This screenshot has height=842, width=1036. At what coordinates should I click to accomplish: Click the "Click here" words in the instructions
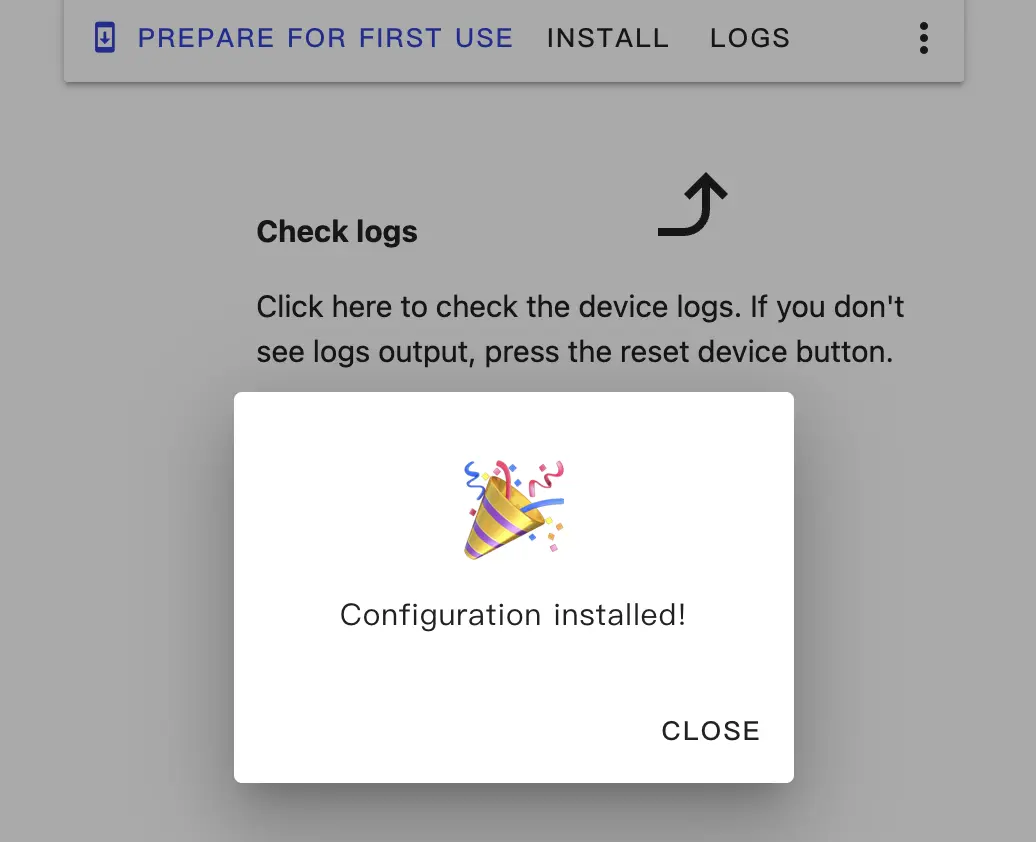(325, 306)
